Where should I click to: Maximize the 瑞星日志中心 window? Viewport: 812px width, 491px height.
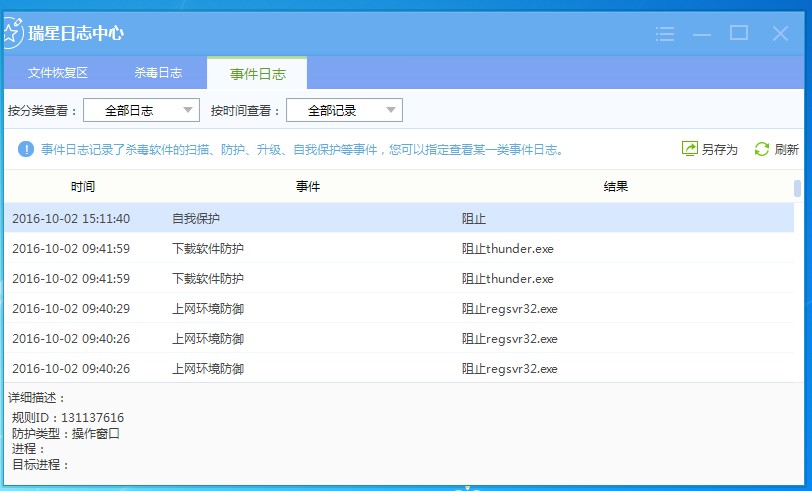tap(739, 33)
